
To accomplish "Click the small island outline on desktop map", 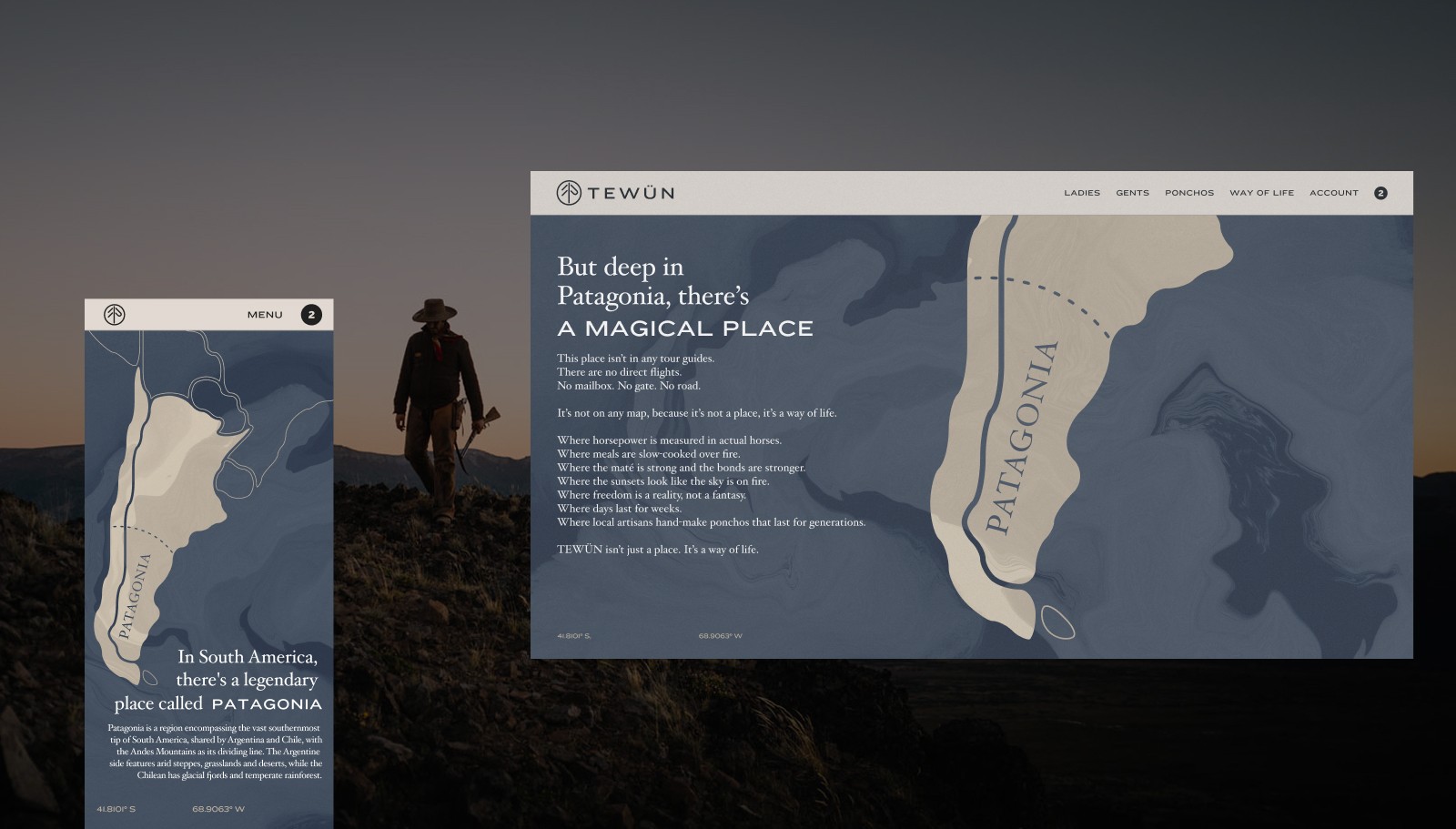I will click(x=1057, y=622).
